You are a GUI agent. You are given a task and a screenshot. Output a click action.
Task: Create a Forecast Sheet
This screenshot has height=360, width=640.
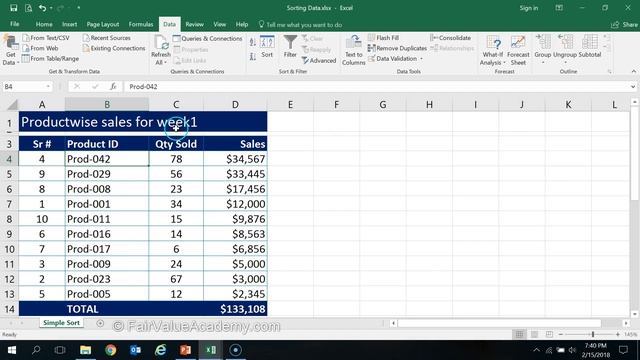coord(518,50)
